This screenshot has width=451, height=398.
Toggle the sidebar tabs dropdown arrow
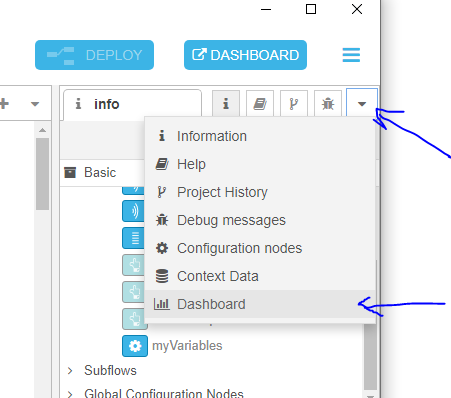click(x=362, y=104)
